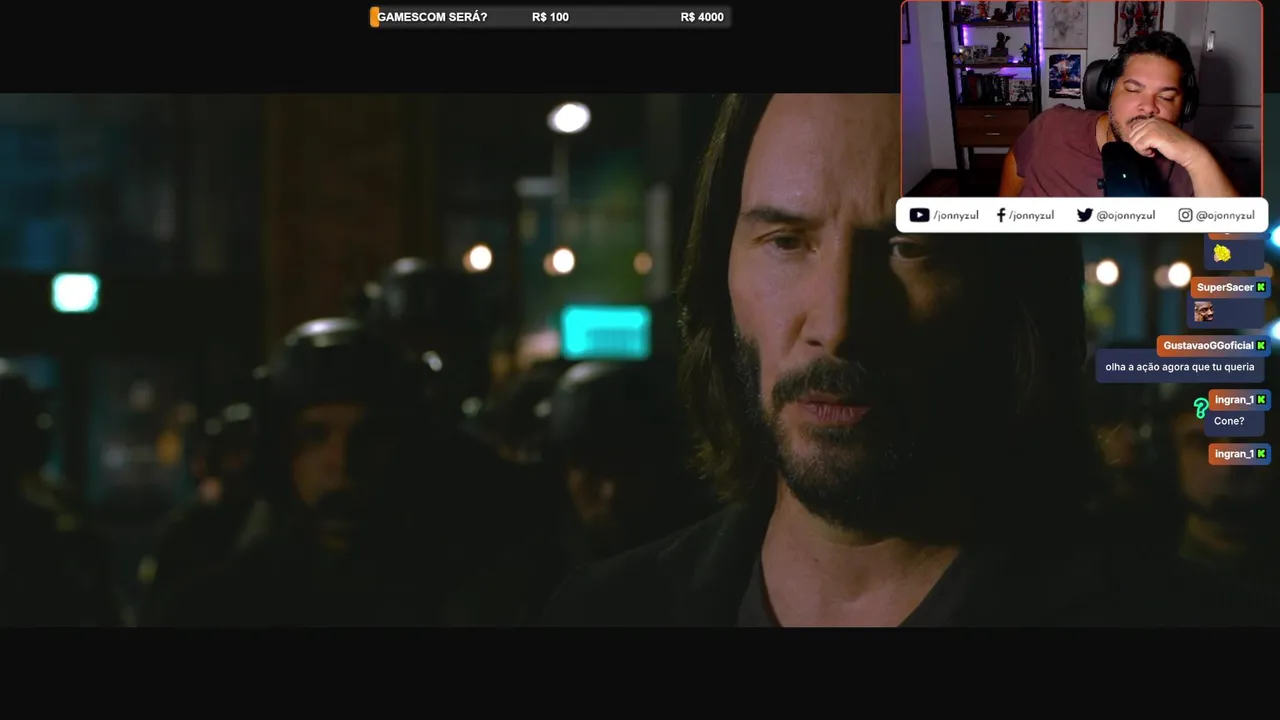Screen dimensions: 1280x720
Task: Click the streamer webcam feed
Action: point(1082,99)
